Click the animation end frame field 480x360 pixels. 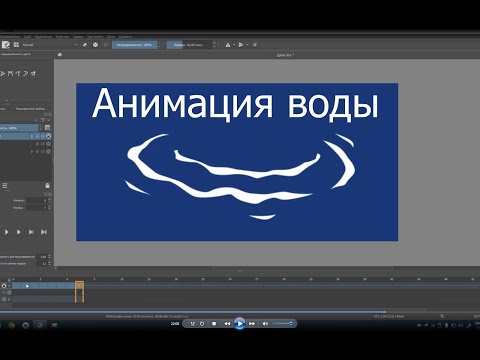pos(37,207)
